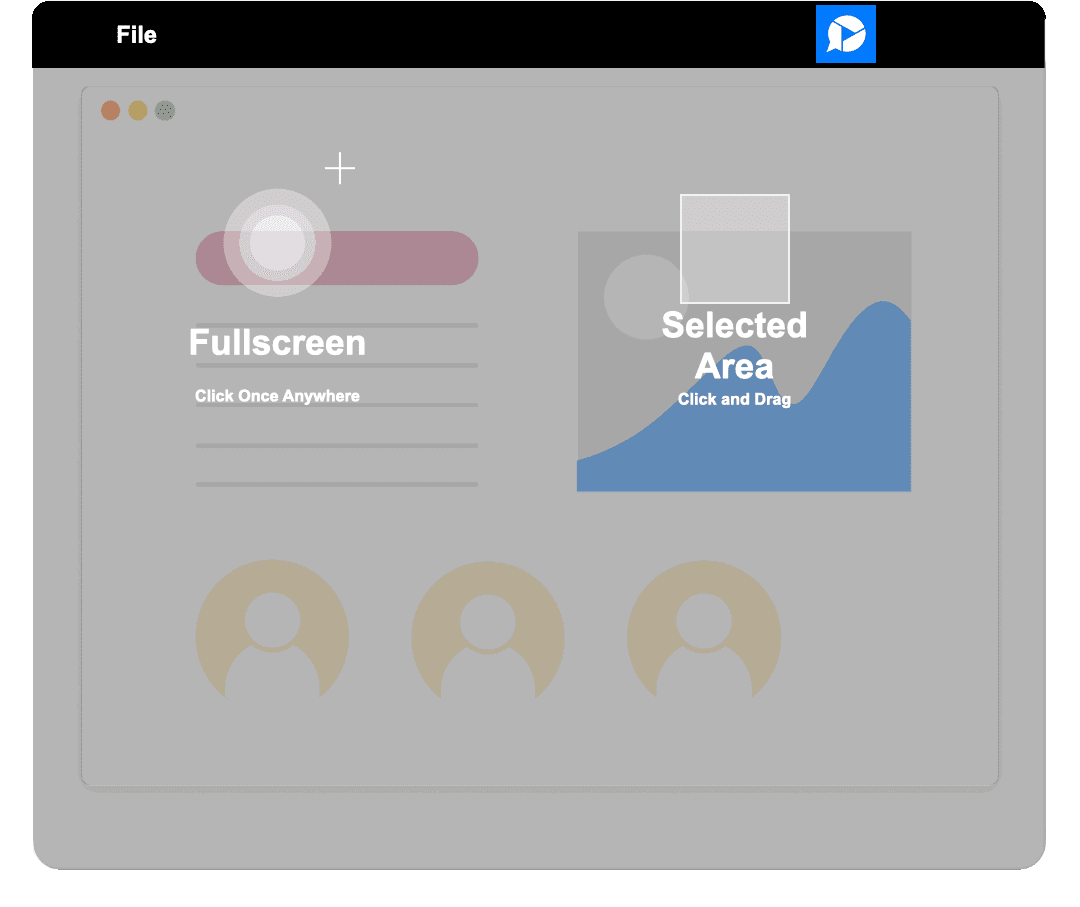Open the File menu
Screen dimensions: 1080x907
click(x=136, y=35)
